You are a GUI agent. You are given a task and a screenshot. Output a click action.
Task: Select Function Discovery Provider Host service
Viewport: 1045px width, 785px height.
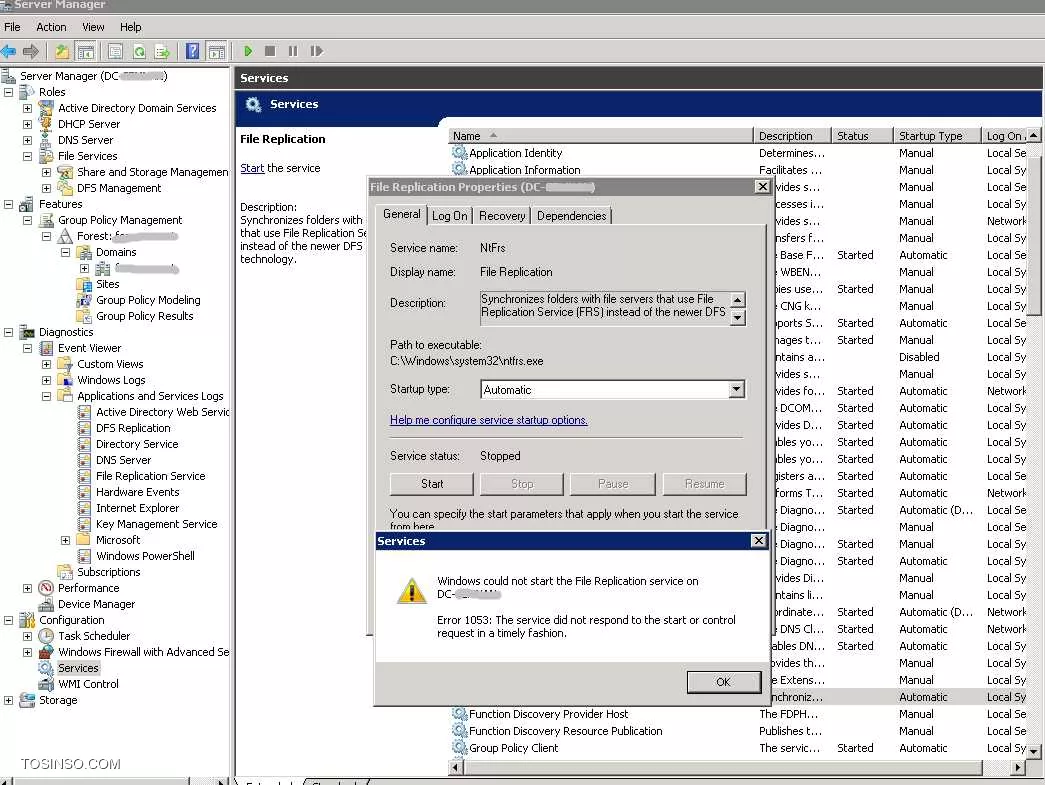(548, 714)
